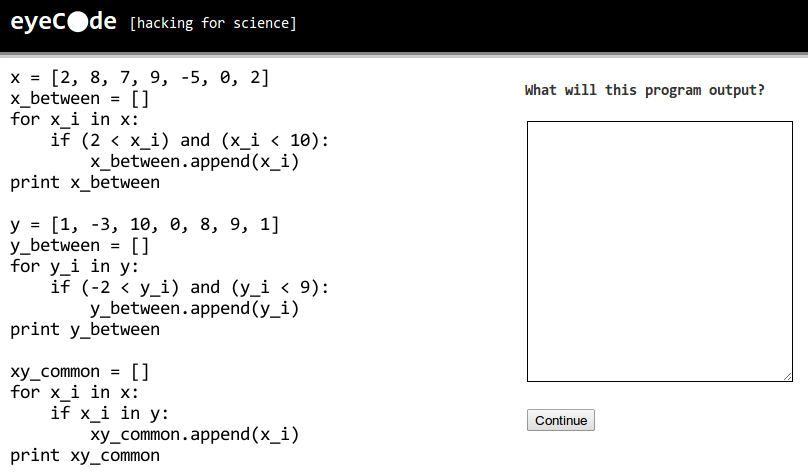Click the 'x_between.append(x_i)' line
Image resolution: width=808 pixels, height=474 pixels.
tap(195, 161)
